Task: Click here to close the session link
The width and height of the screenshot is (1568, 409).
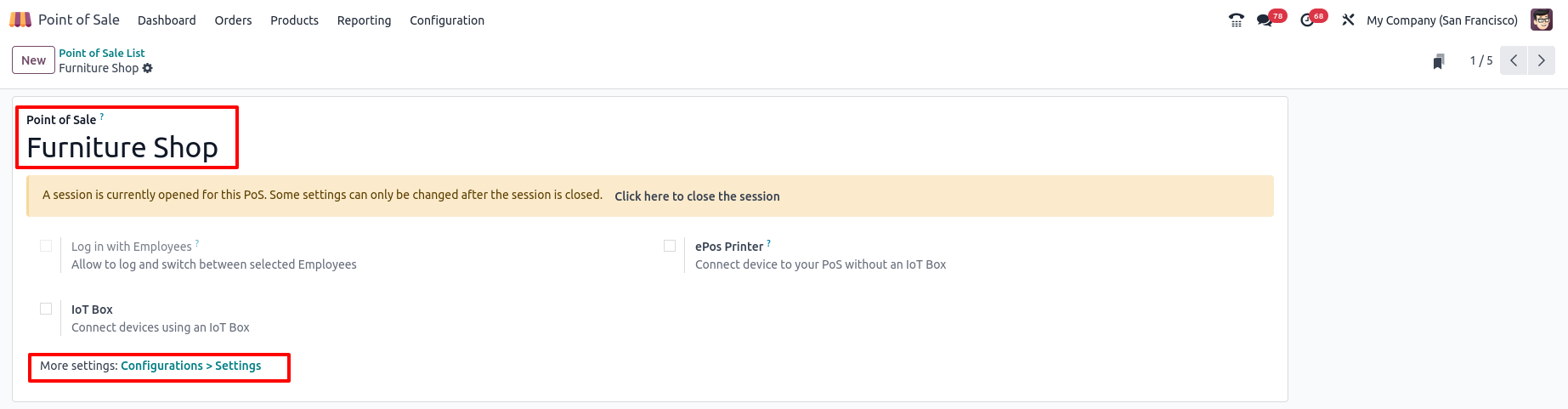Action: [x=697, y=196]
